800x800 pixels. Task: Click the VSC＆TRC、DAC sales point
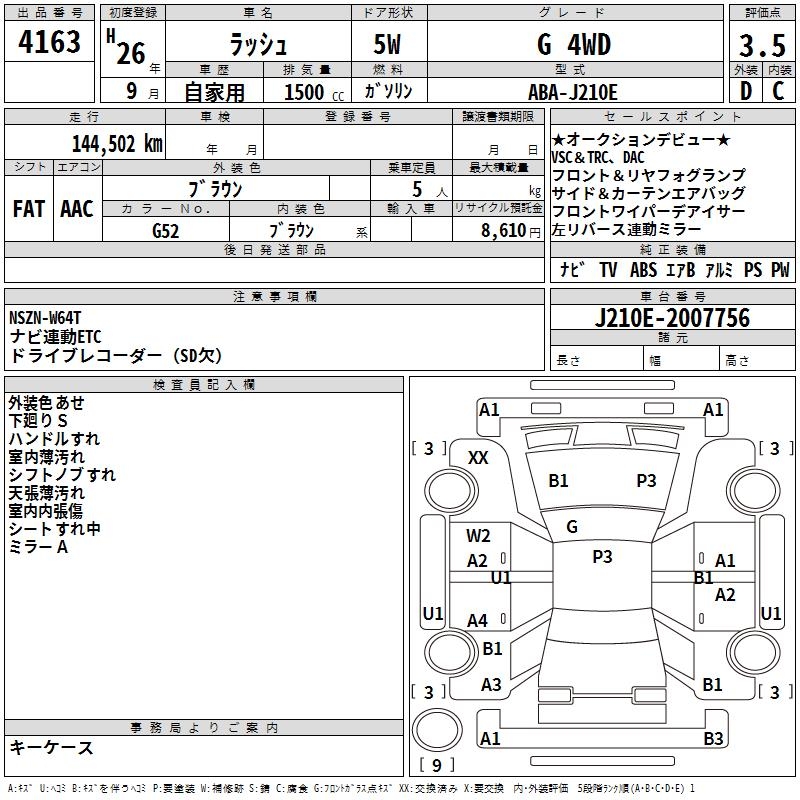click(x=598, y=157)
